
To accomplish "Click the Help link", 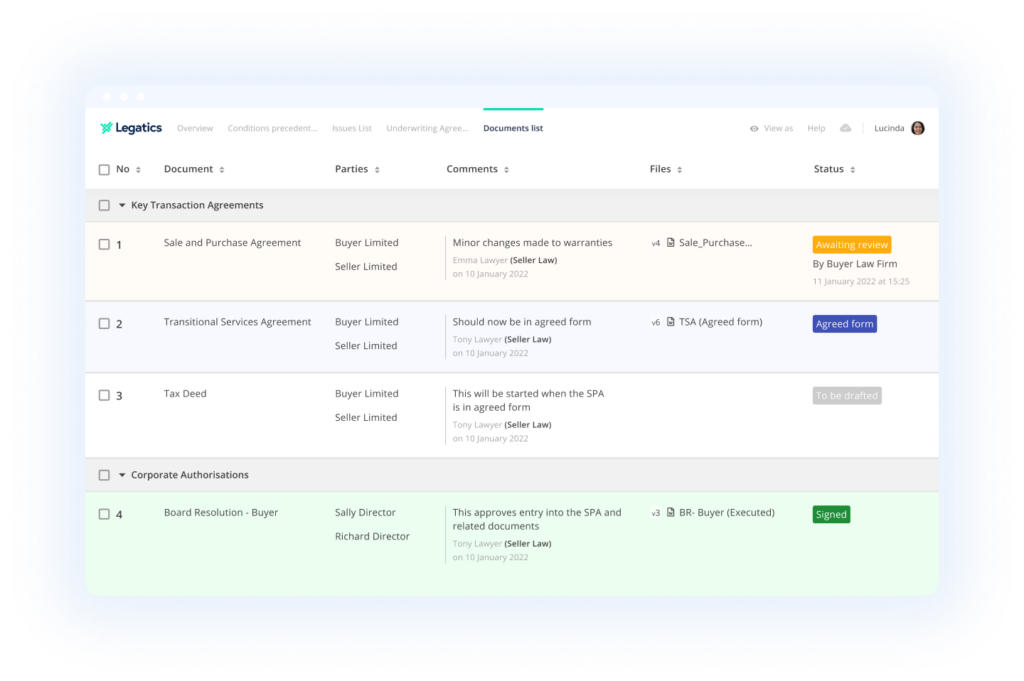I will coord(816,129).
